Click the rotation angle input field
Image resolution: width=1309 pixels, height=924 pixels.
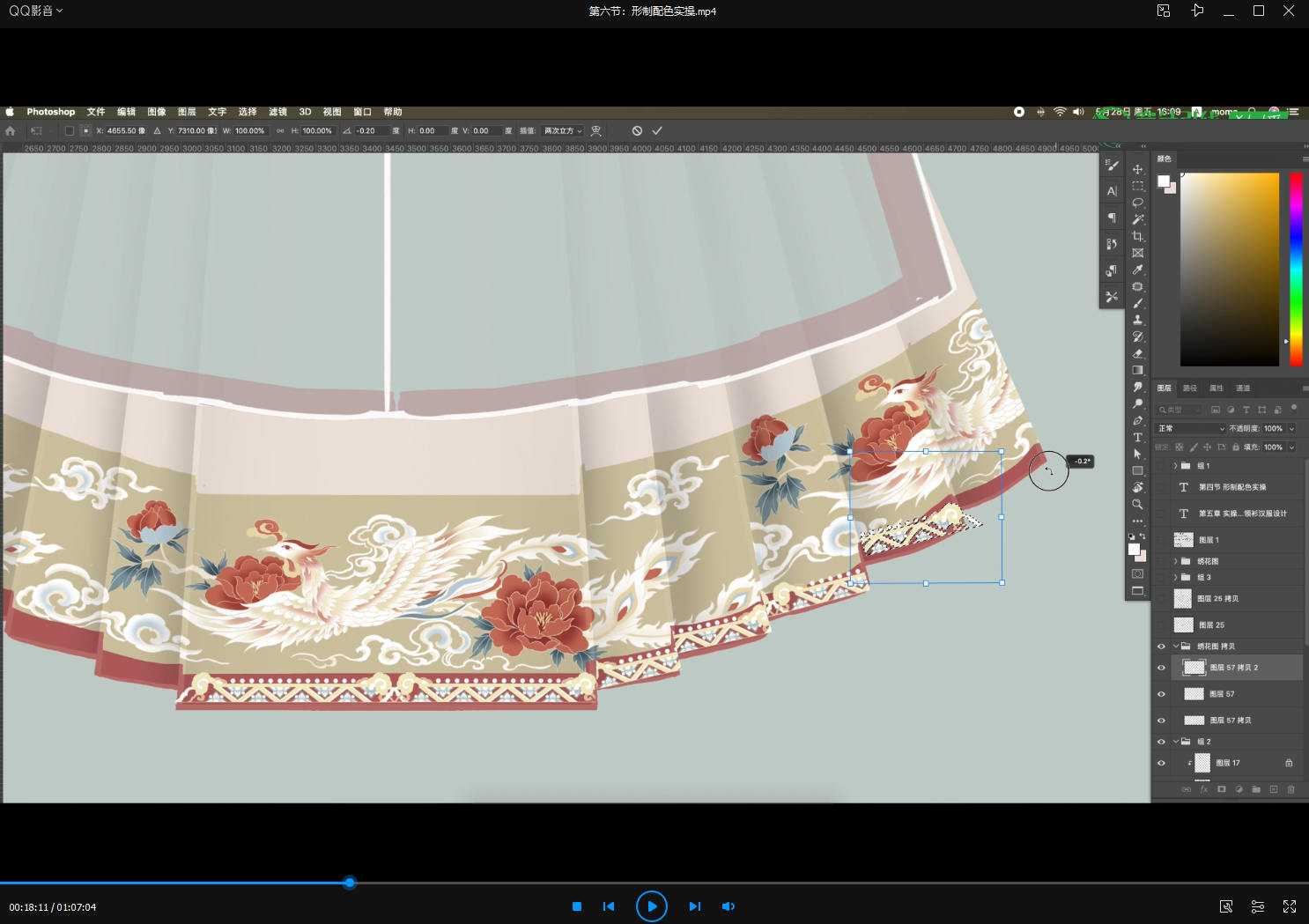[372, 130]
